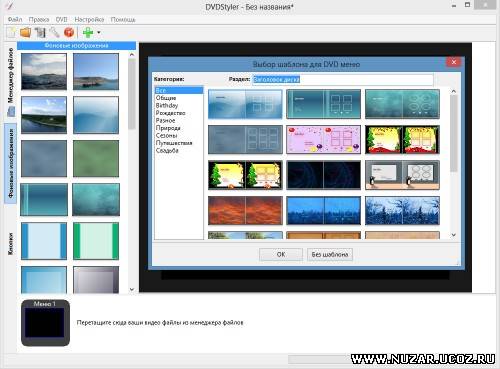Image resolution: width=500 pixels, height=369 pixels.
Task: Click the Без шаблона button
Action: click(330, 254)
